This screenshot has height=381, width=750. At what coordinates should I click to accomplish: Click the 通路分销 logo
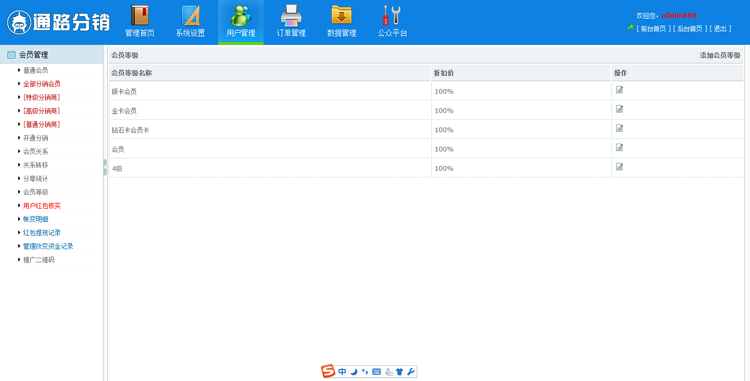(x=58, y=22)
